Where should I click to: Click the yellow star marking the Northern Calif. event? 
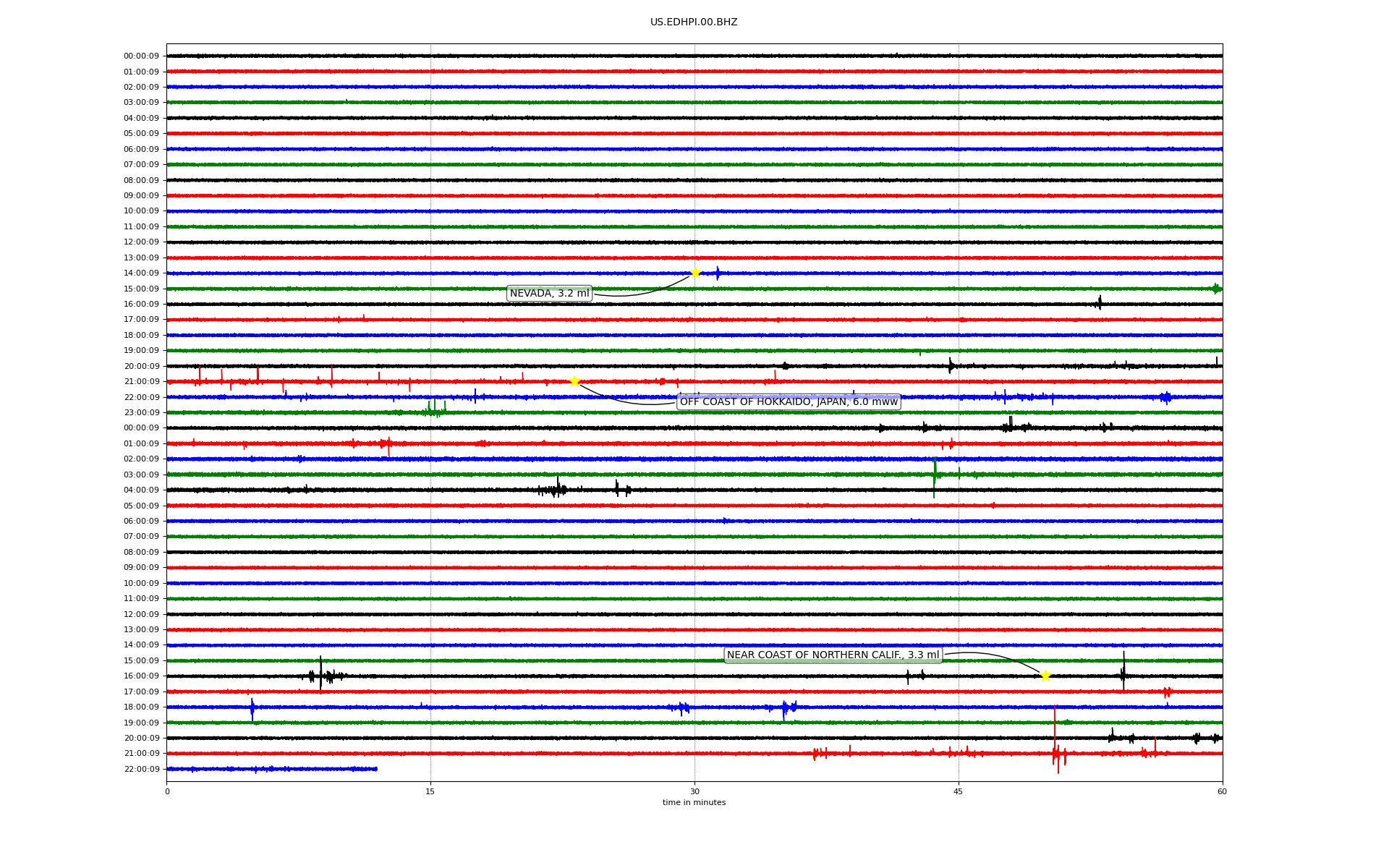pyautogui.click(x=1045, y=676)
